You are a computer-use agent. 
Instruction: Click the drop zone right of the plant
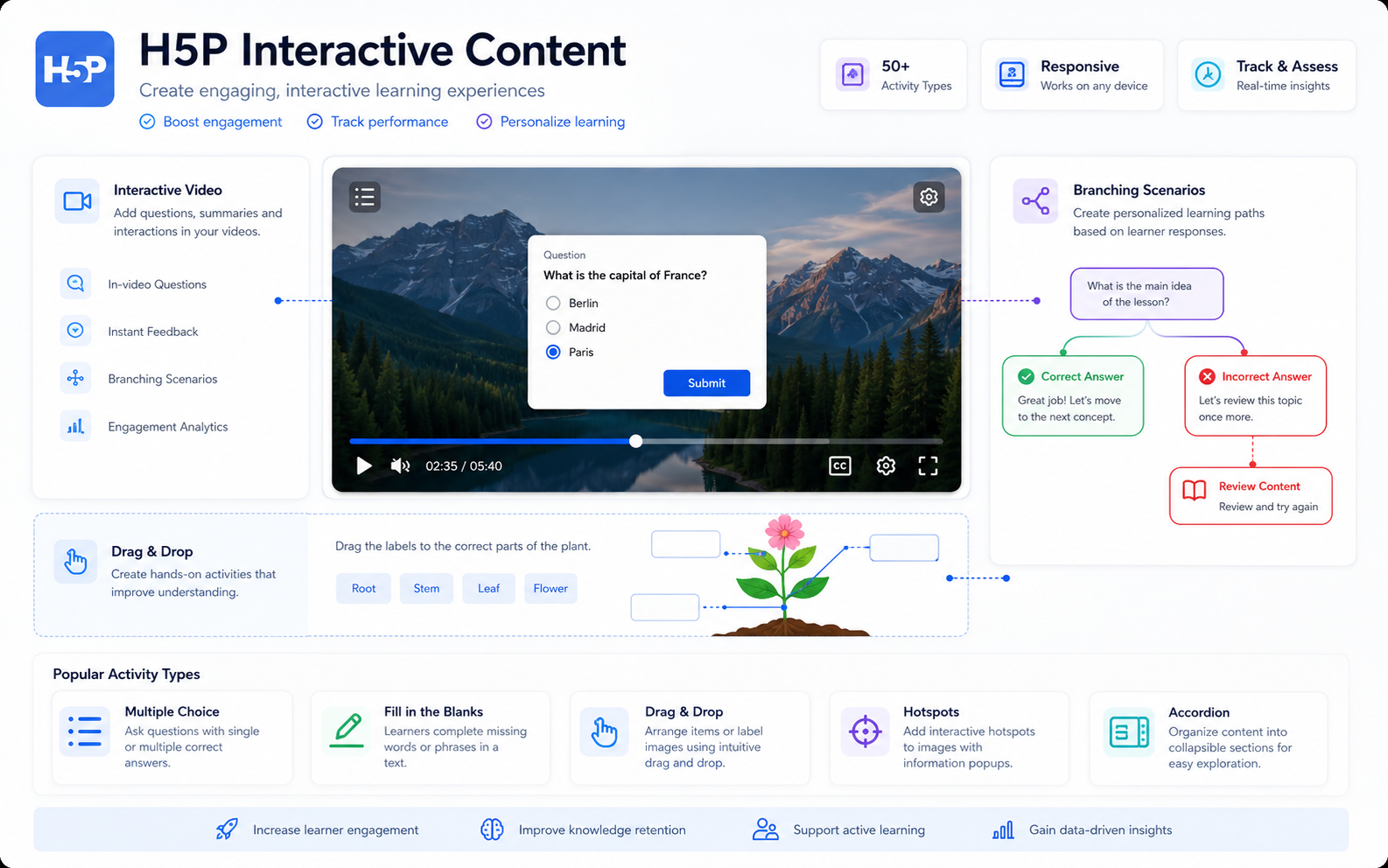click(x=904, y=548)
